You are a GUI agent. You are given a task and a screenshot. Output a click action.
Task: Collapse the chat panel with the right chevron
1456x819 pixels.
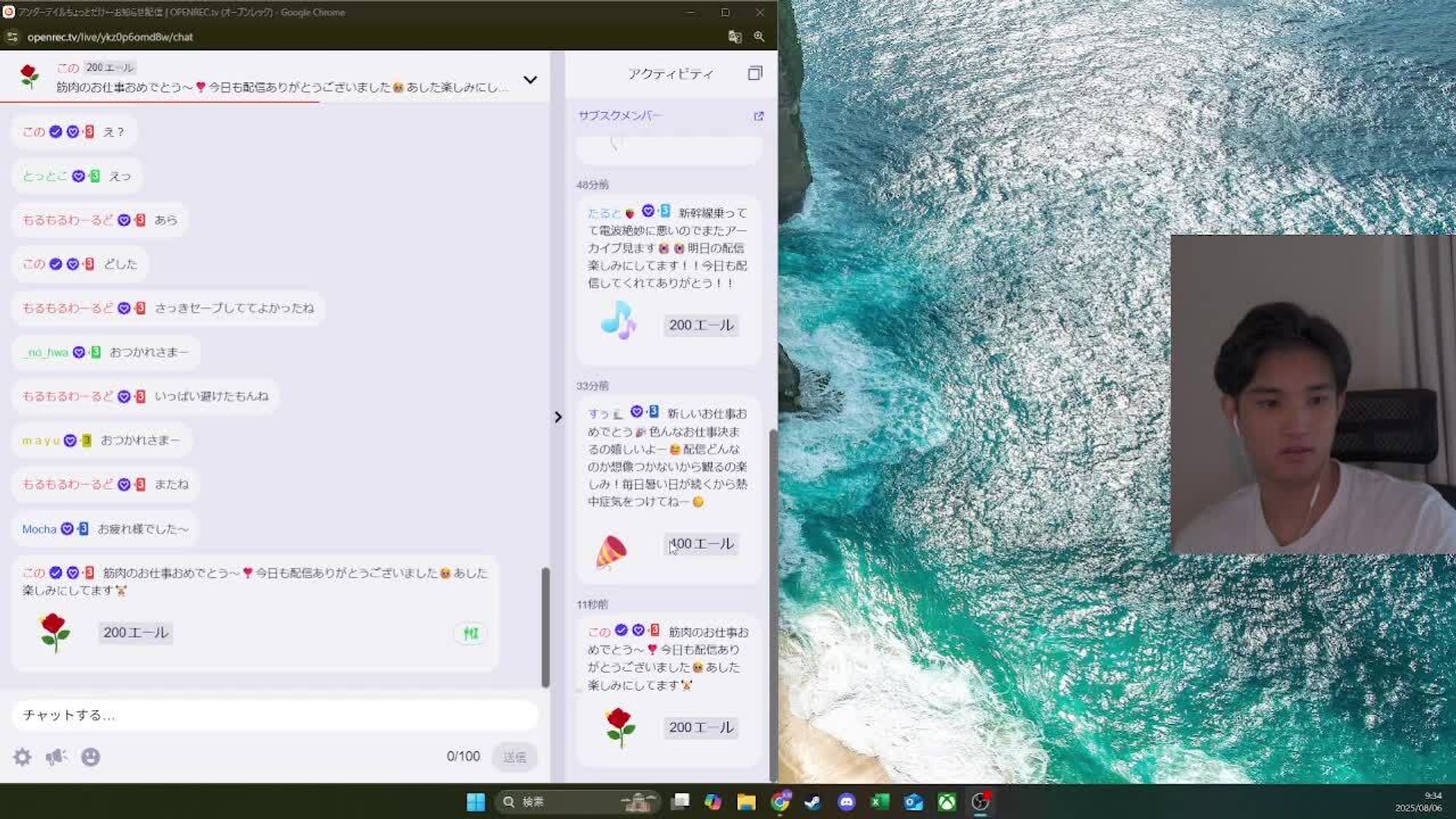[x=558, y=416]
